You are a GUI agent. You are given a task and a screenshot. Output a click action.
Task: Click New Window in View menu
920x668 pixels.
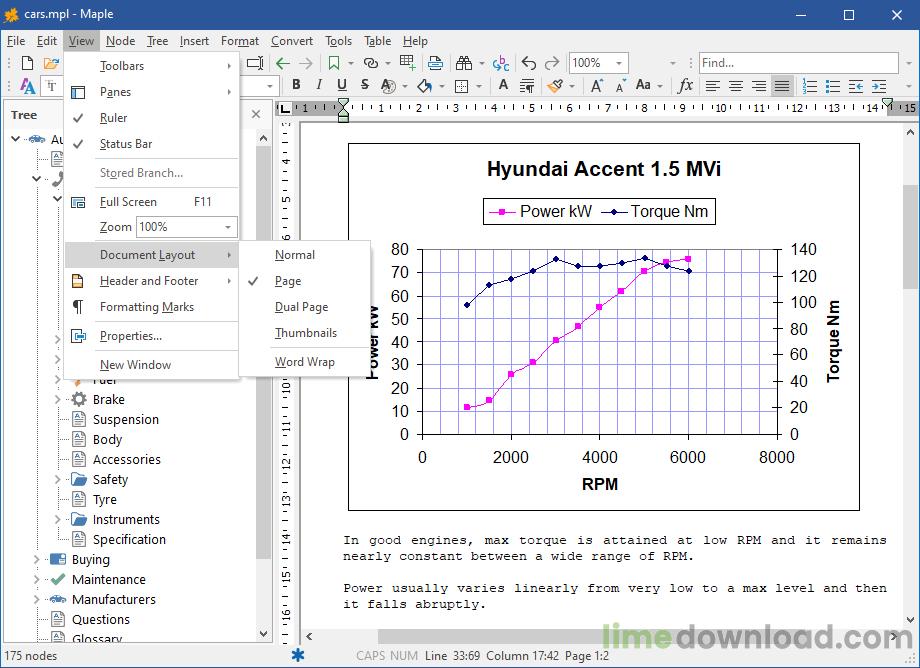coord(151,365)
